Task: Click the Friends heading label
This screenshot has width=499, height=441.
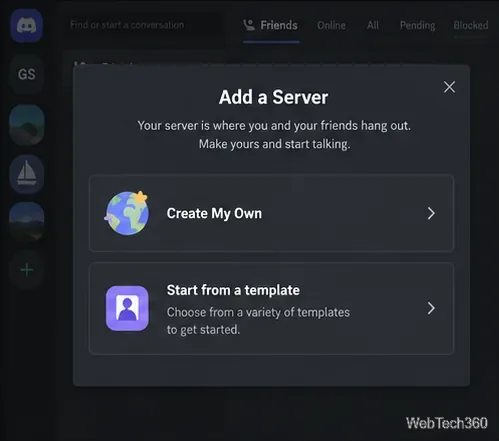Action: 279,25
